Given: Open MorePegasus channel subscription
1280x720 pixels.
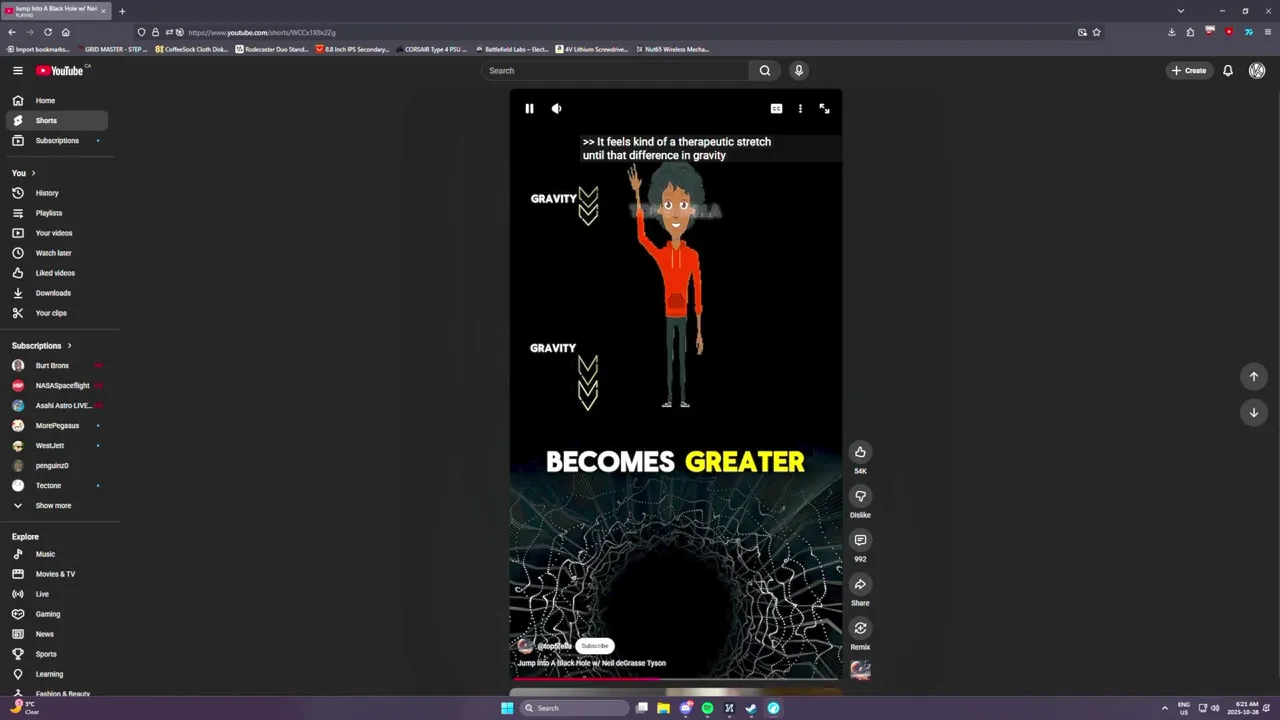Looking at the screenshot, I should click(x=57, y=425).
